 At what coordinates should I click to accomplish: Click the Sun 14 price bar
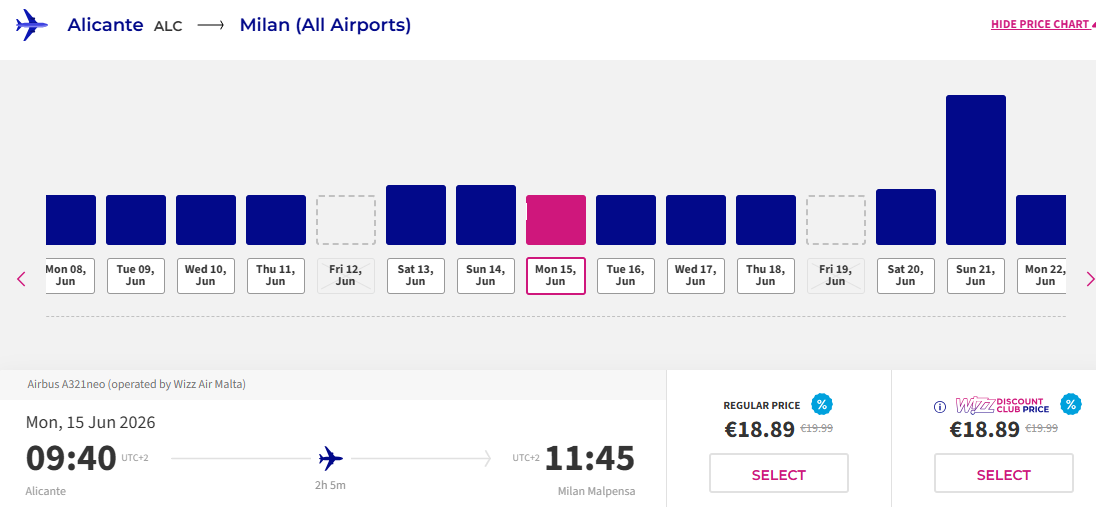tap(485, 215)
